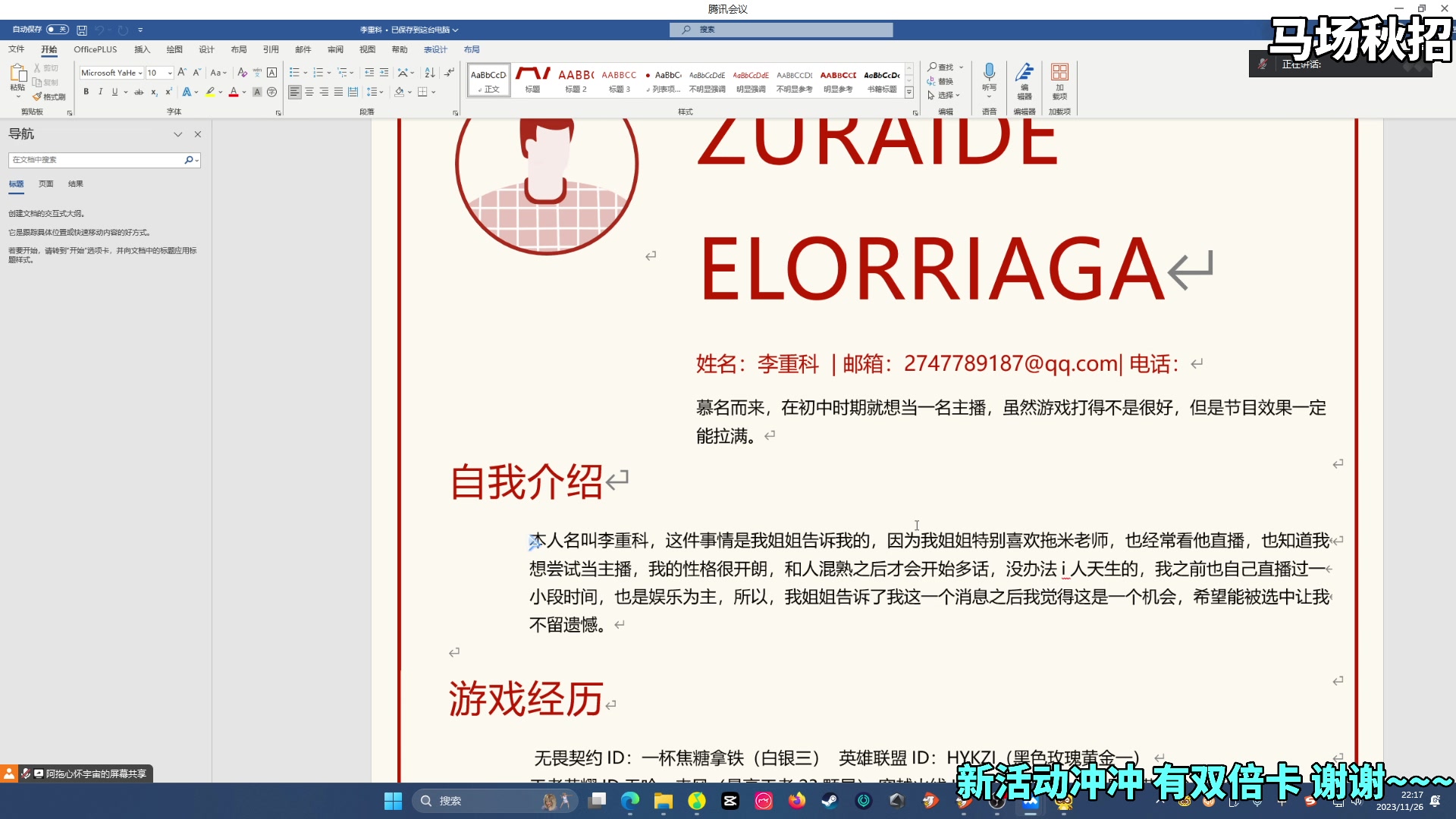Expand the text highlight color options
This screenshot has height=819, width=1456.
point(220,92)
